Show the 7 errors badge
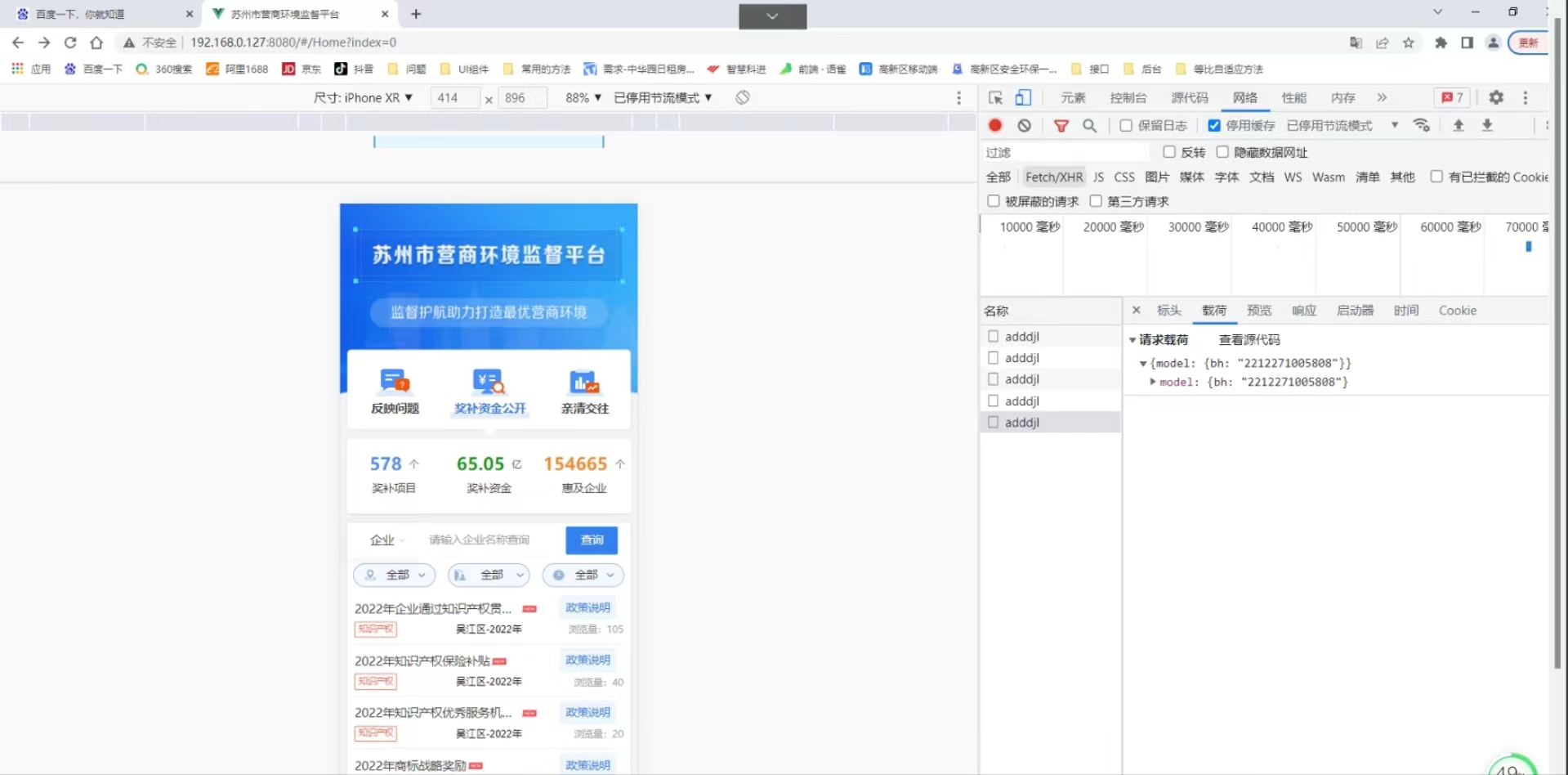 tap(1452, 97)
